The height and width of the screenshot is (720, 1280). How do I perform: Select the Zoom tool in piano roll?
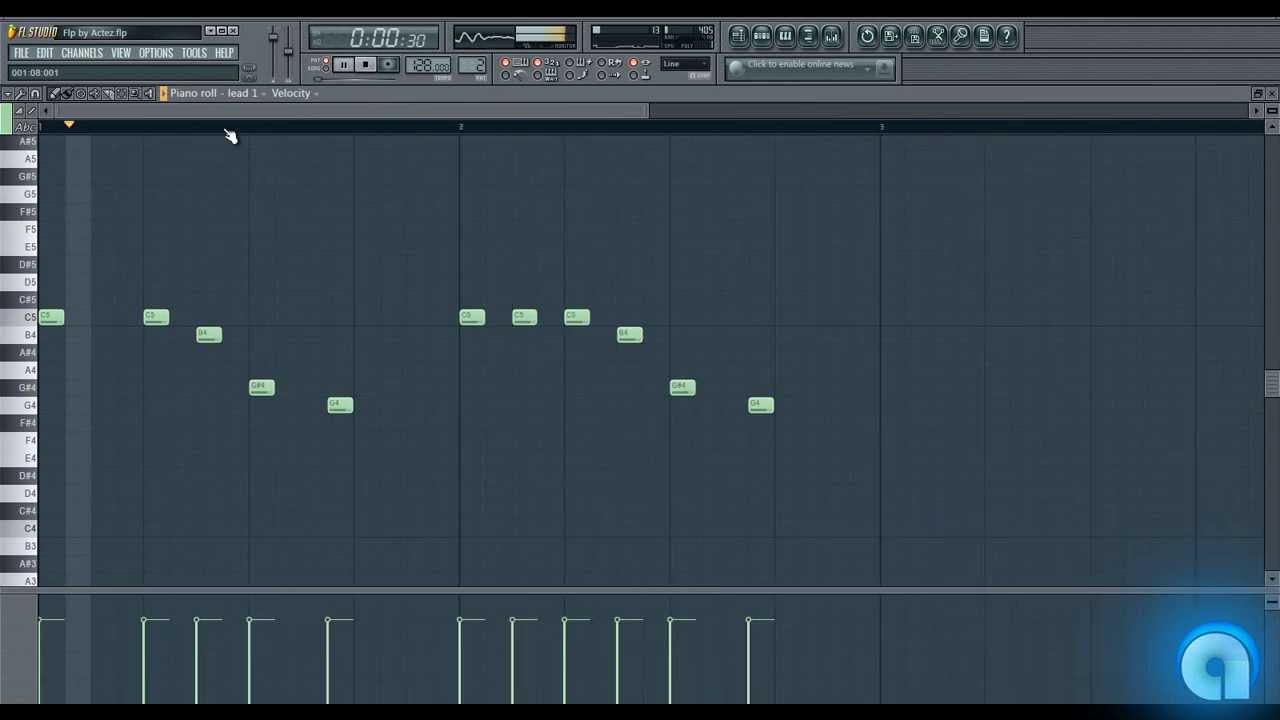coord(134,94)
